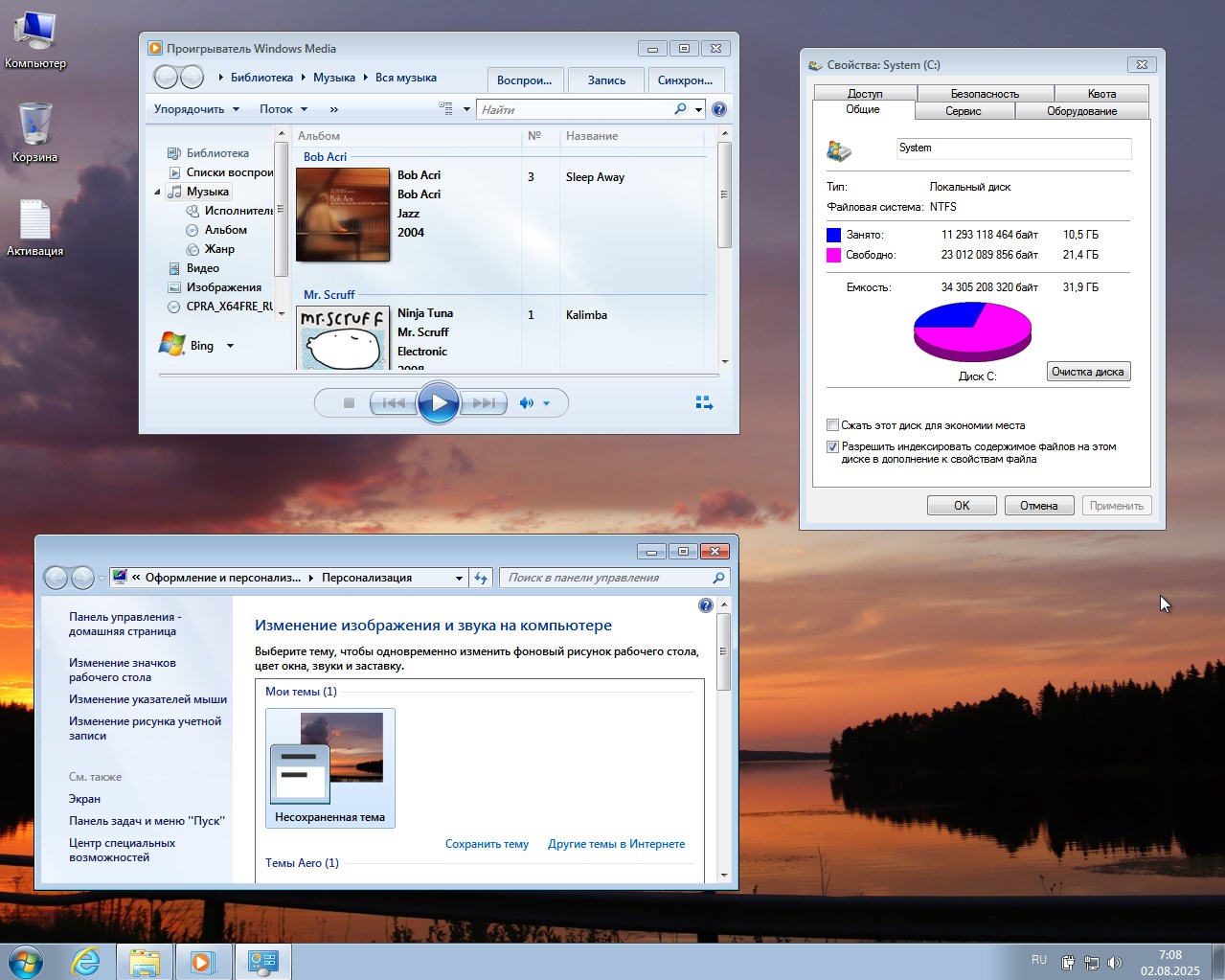Screen dimensions: 1225x980
Task: Open view options icon in Media Player
Action: [445, 109]
